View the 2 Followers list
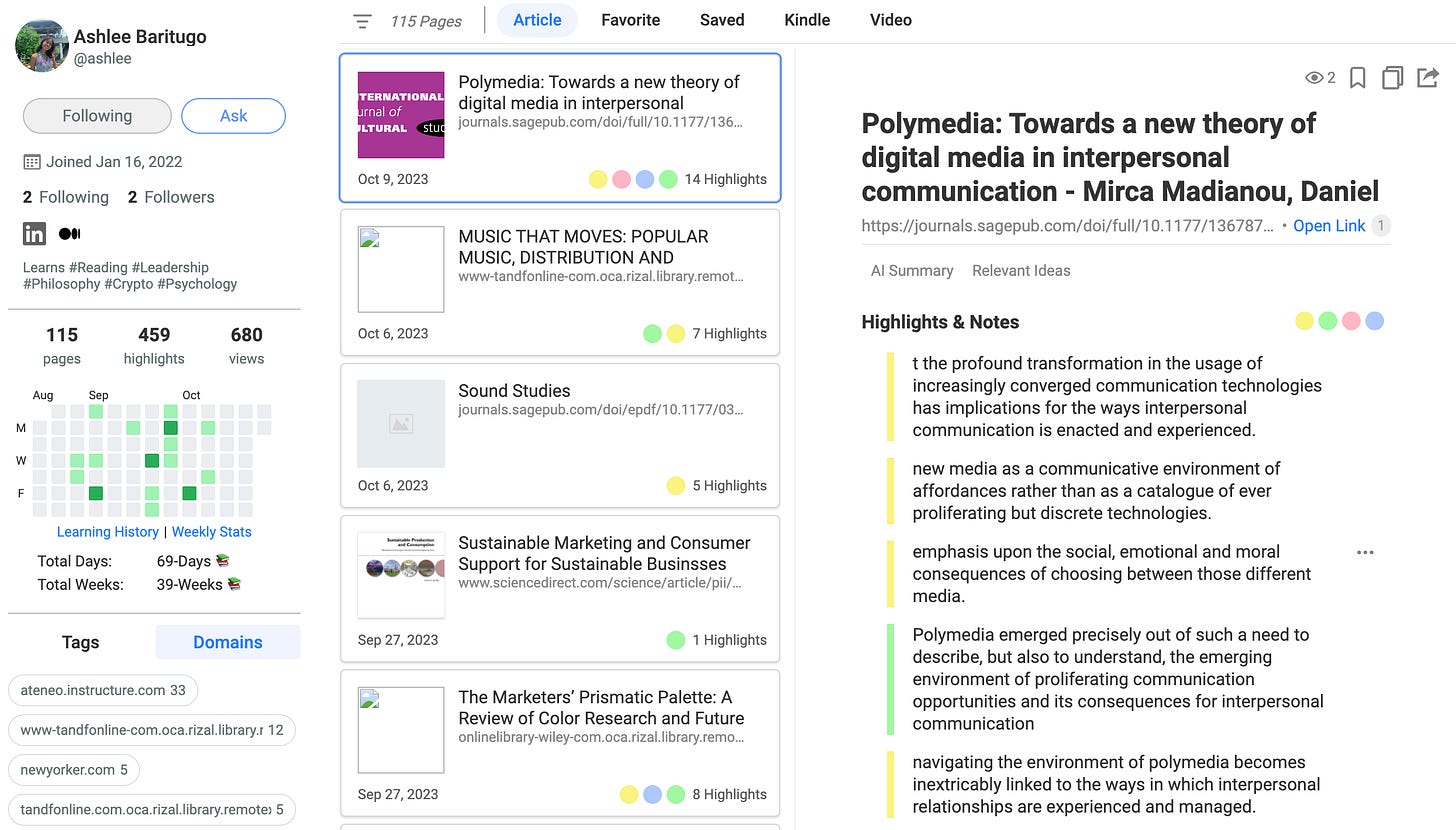1456x830 pixels. pyautogui.click(x=171, y=197)
